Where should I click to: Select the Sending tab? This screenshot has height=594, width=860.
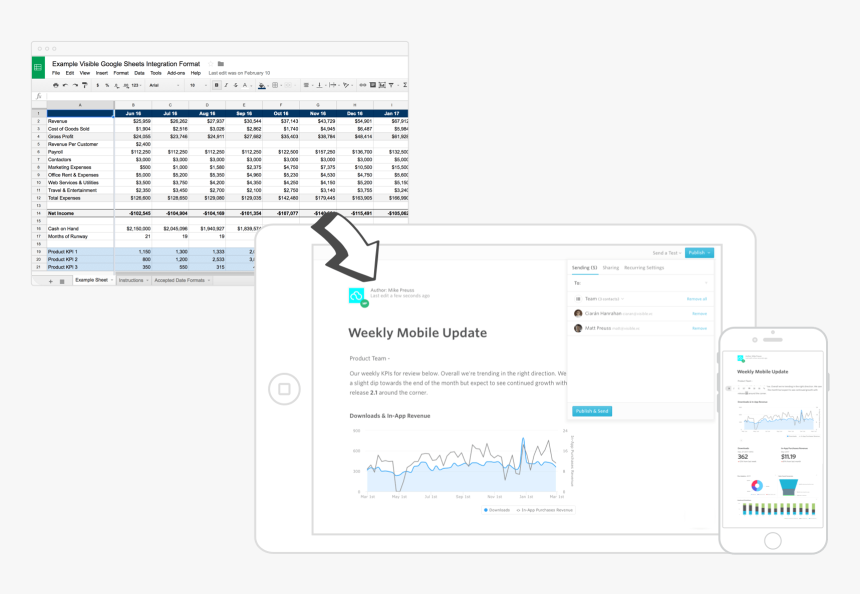click(584, 268)
